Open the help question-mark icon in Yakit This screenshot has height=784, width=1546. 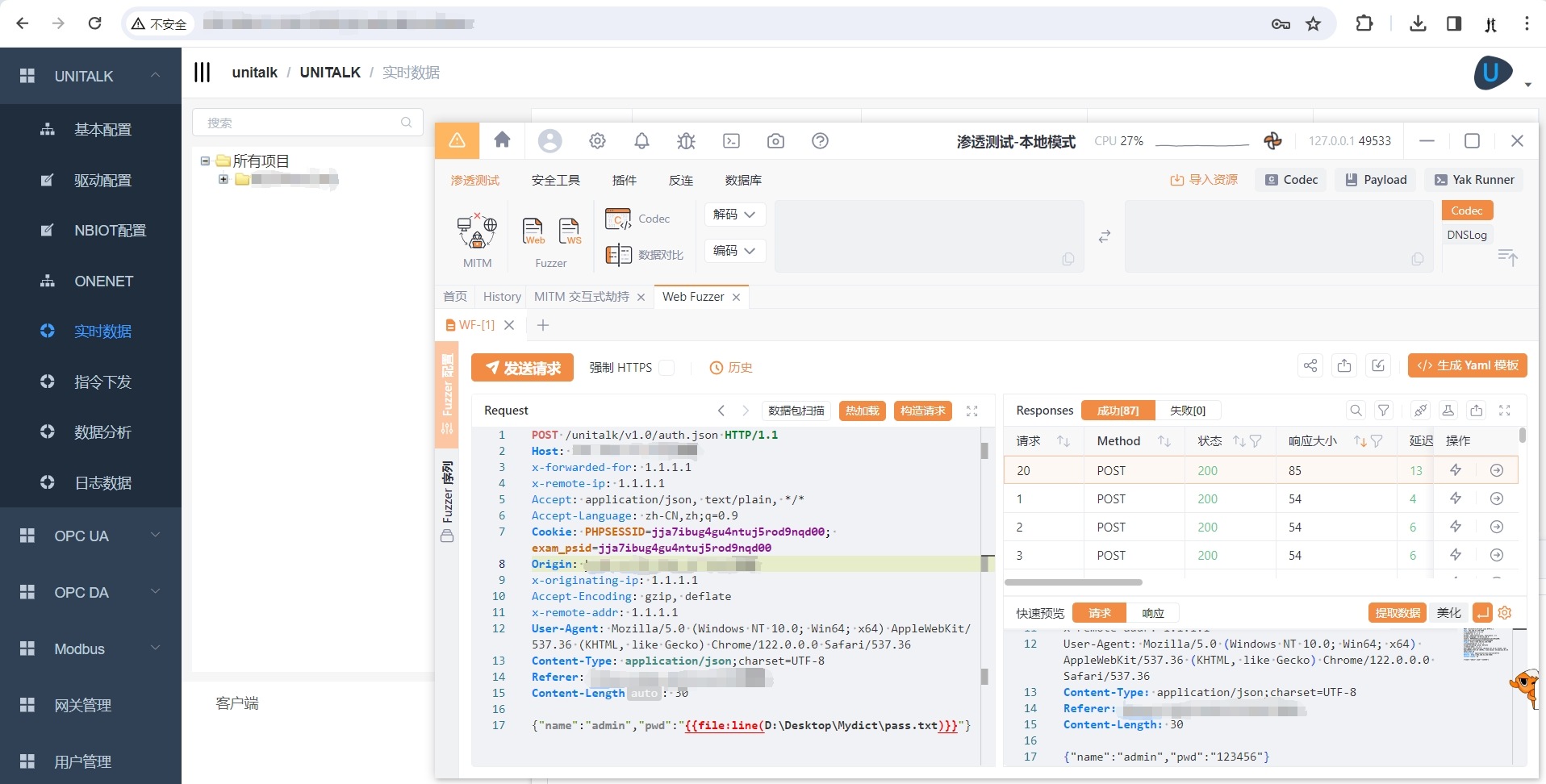[820, 141]
